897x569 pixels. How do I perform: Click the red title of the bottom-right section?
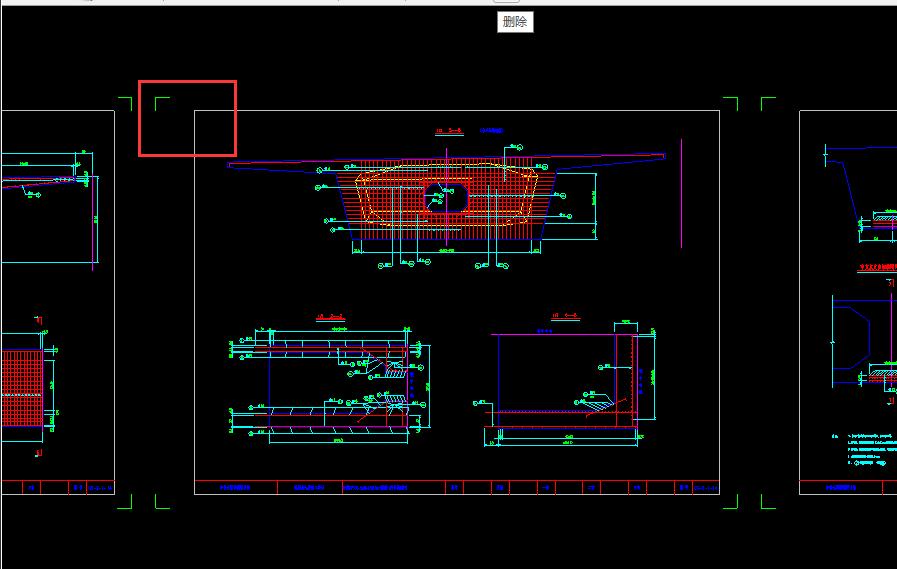tap(563, 317)
